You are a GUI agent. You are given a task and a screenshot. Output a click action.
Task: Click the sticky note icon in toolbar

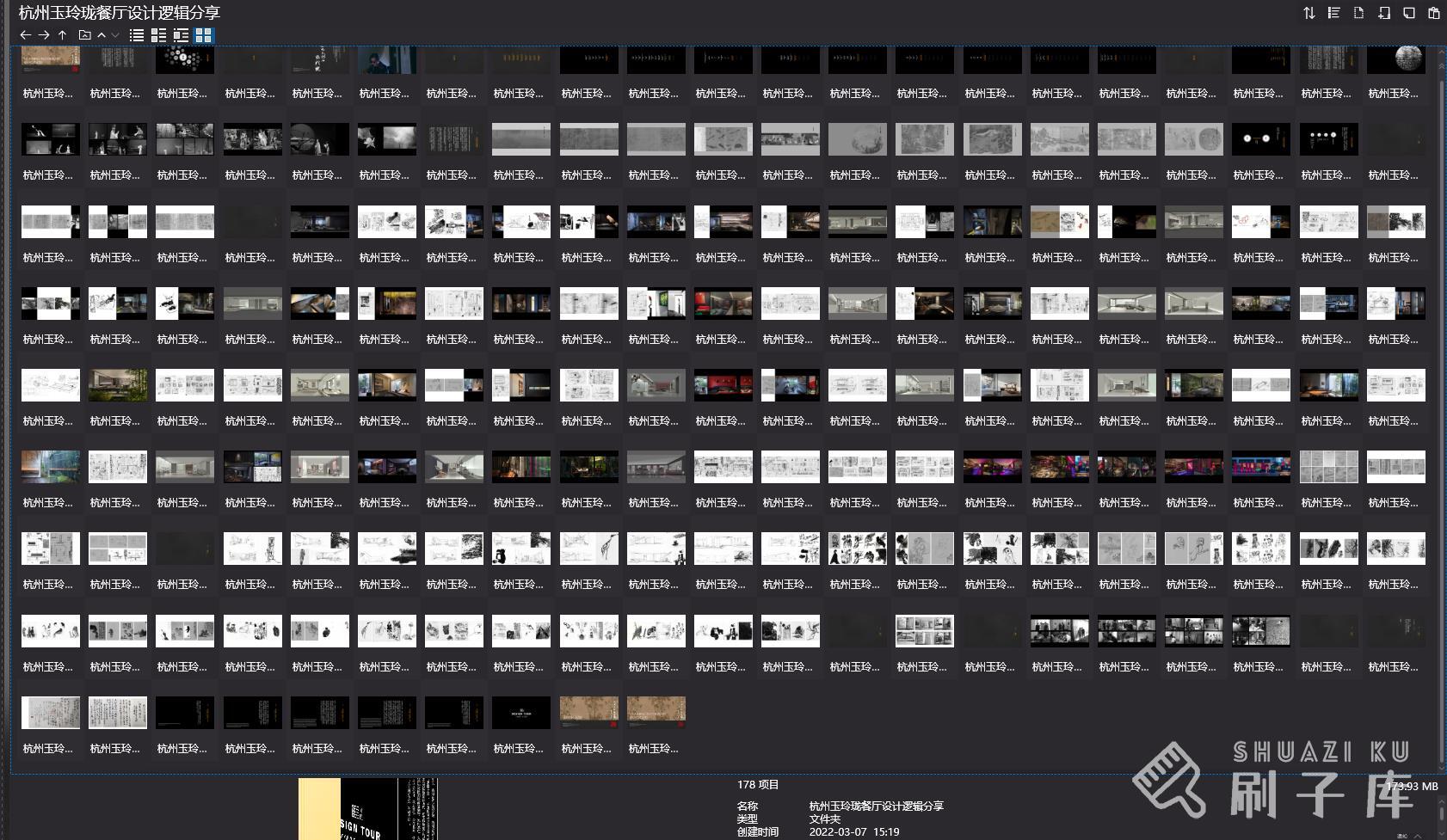click(1408, 13)
